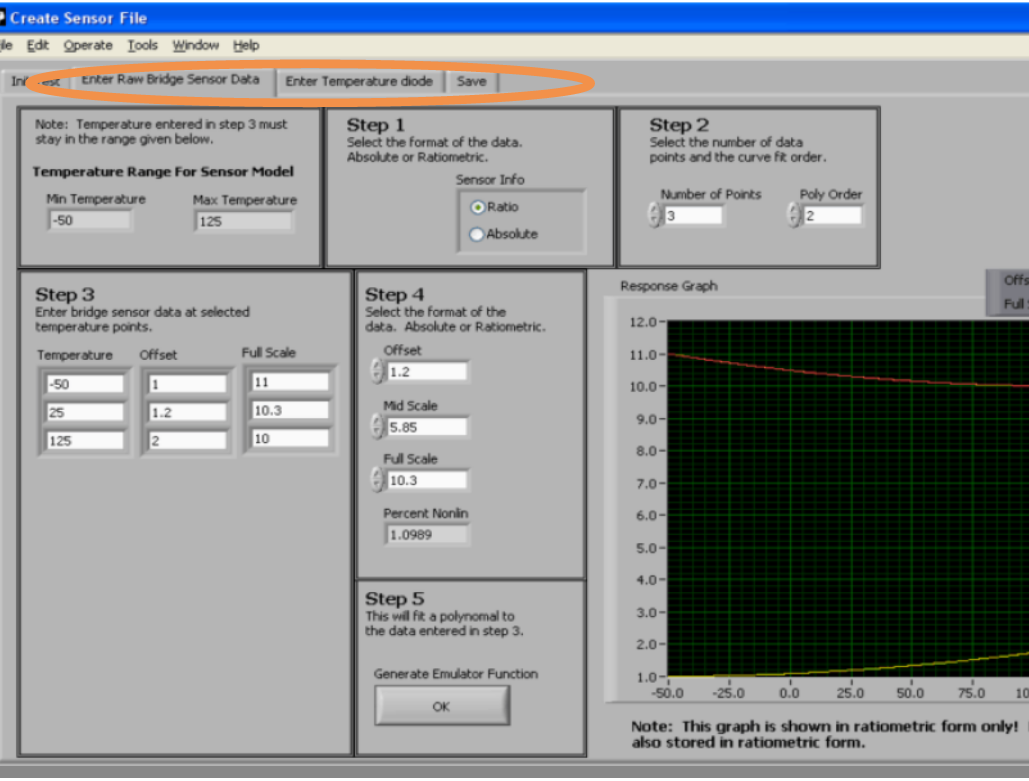Image resolution: width=1029 pixels, height=781 pixels.
Task: Click OK to generate emulator function
Action: (x=442, y=706)
